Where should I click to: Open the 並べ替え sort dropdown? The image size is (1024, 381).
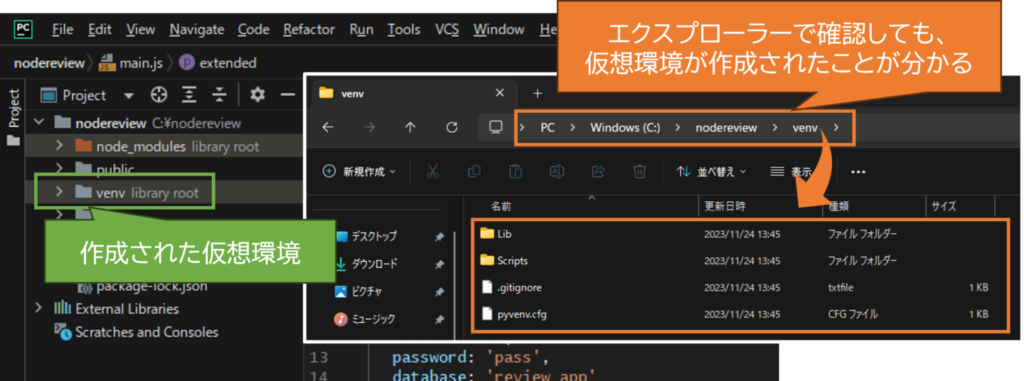(x=712, y=171)
